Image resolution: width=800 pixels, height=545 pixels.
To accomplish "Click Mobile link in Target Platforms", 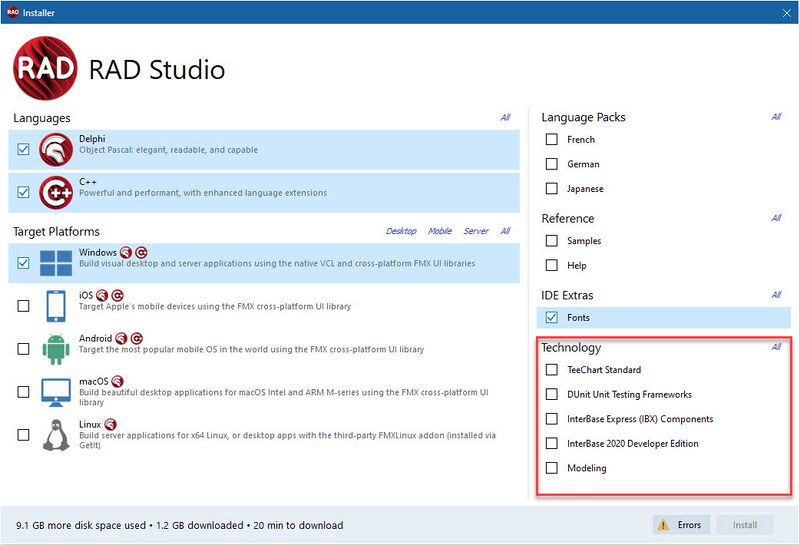I will click(x=440, y=231).
